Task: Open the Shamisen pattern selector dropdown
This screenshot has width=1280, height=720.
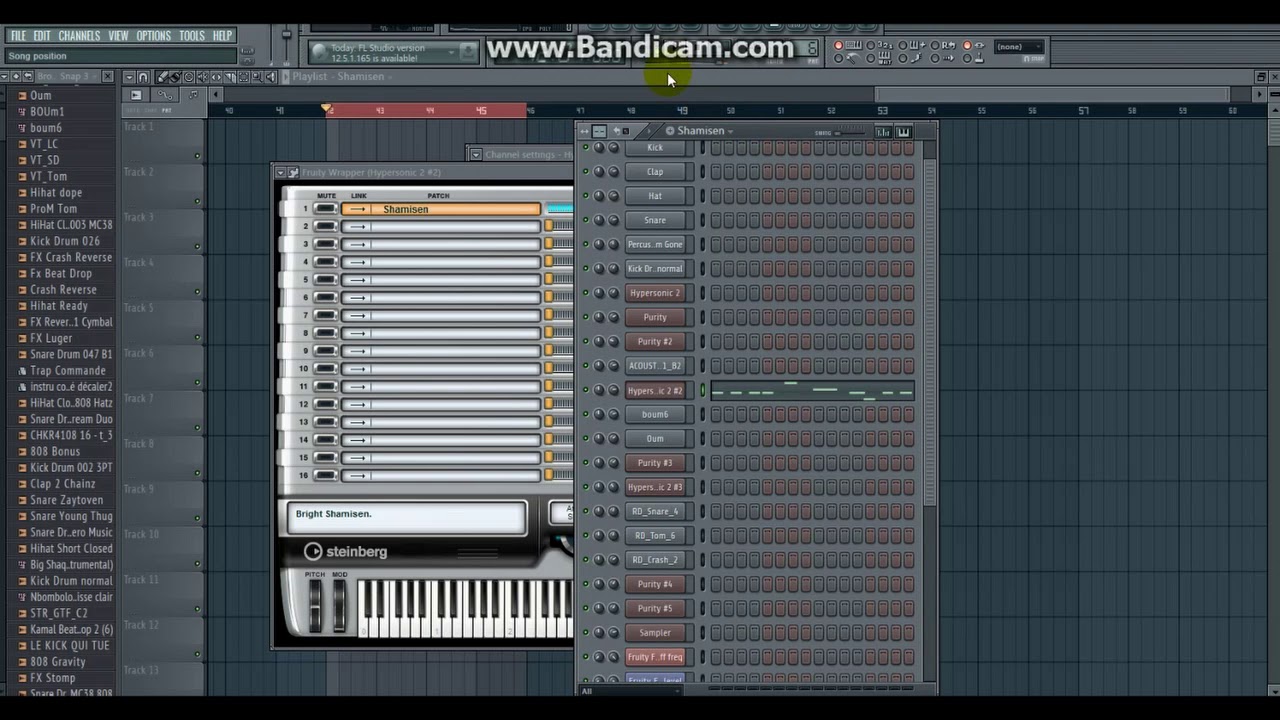Action: [730, 131]
